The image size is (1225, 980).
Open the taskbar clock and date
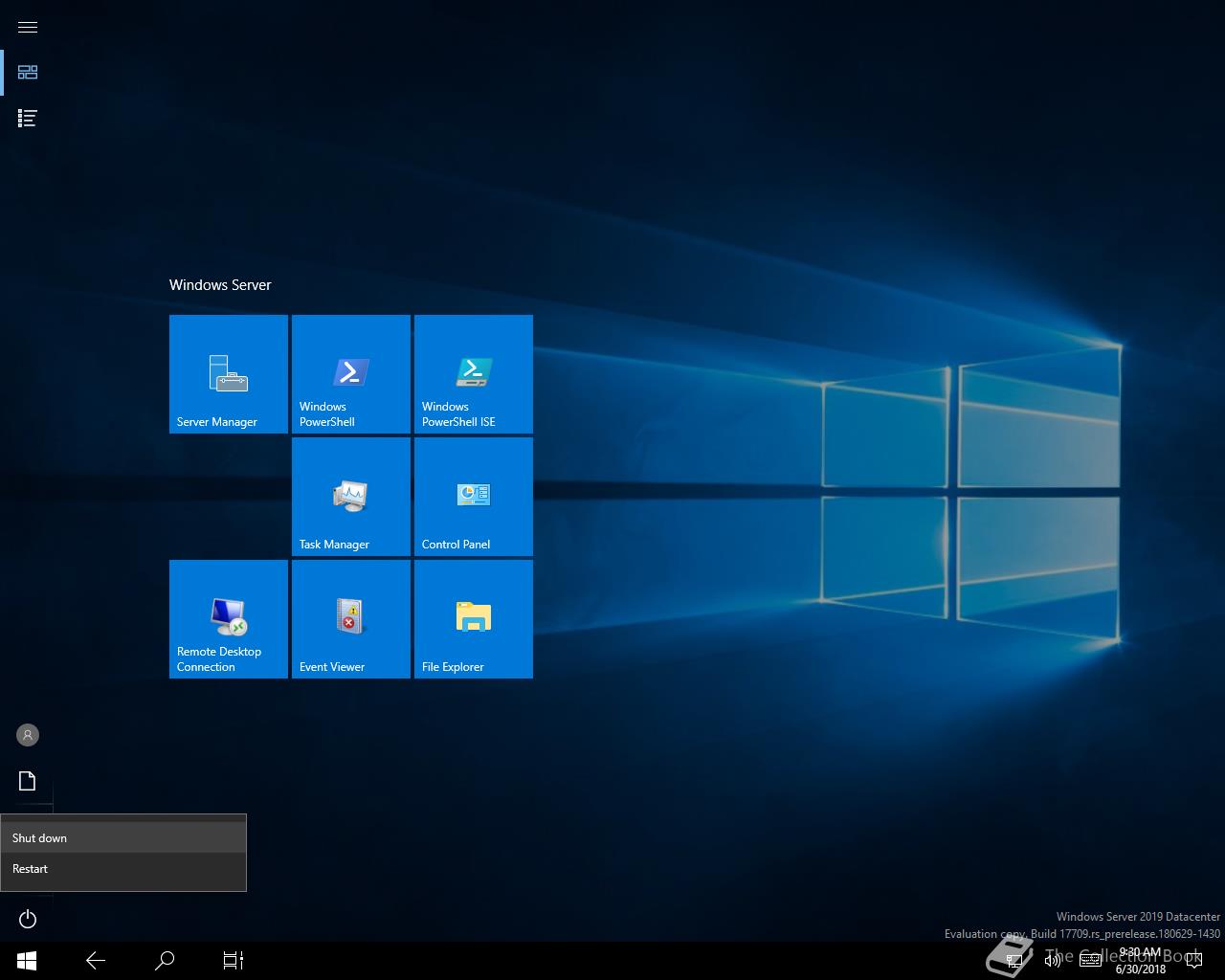pyautogui.click(x=1140, y=960)
